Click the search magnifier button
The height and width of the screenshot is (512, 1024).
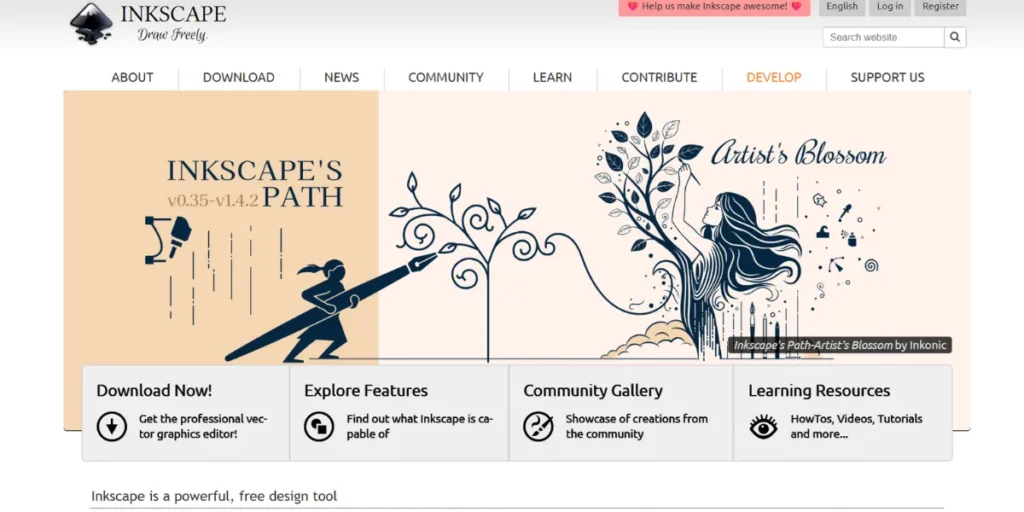tap(955, 37)
